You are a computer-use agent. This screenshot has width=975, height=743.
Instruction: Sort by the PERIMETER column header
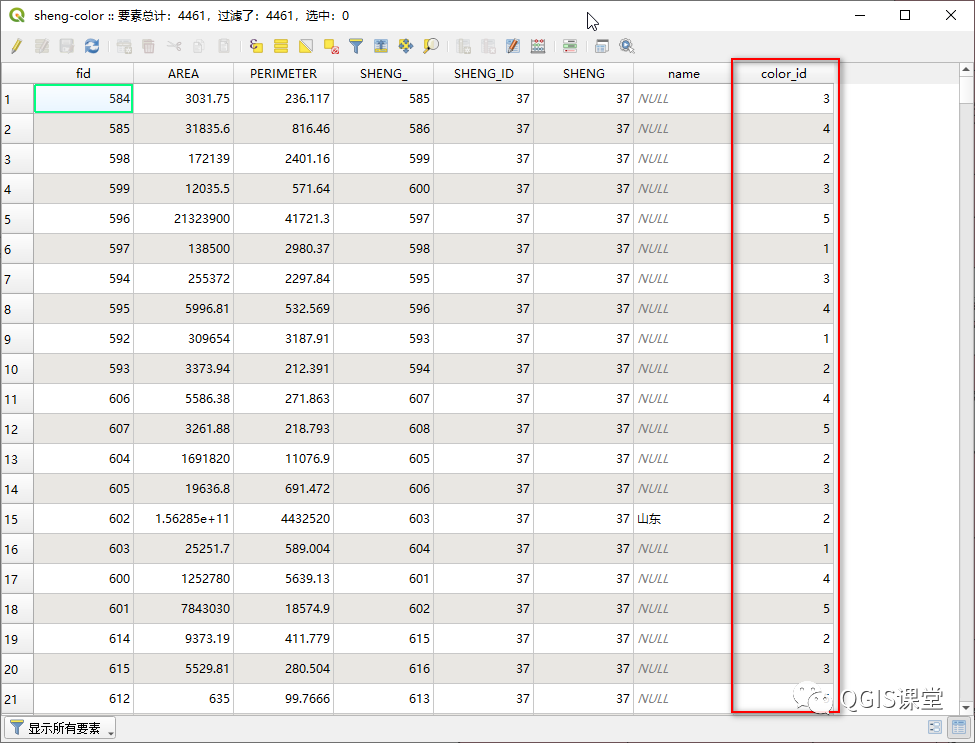[284, 73]
